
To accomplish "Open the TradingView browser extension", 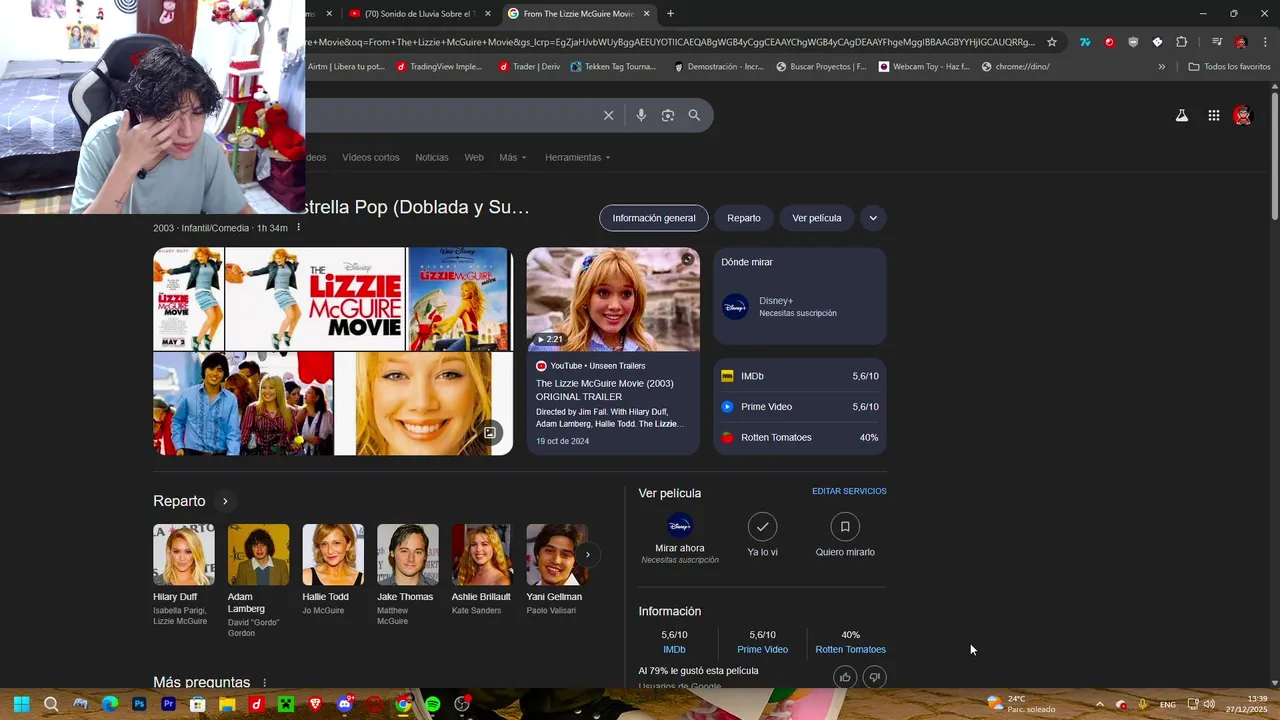I will tap(1085, 42).
